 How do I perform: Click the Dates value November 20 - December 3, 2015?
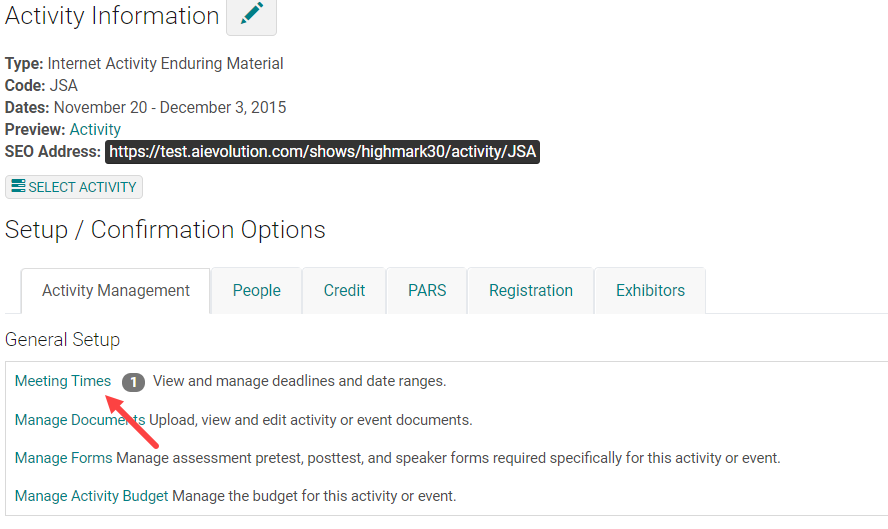tap(170, 108)
